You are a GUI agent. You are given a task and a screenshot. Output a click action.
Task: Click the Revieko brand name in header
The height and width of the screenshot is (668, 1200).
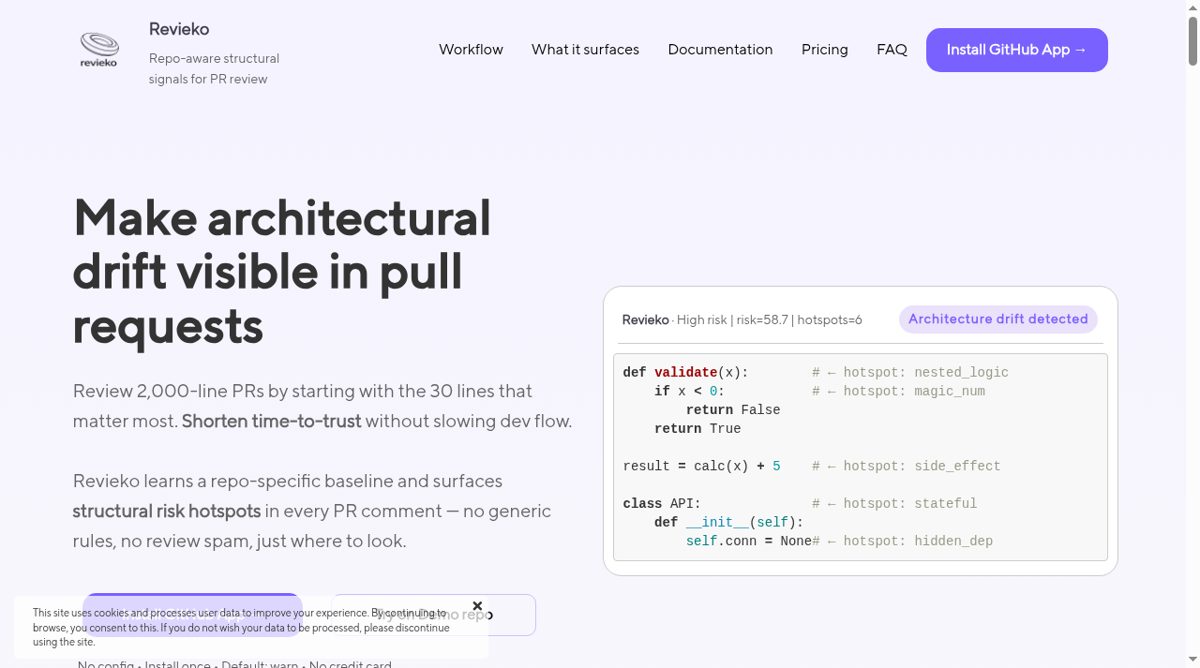179,29
